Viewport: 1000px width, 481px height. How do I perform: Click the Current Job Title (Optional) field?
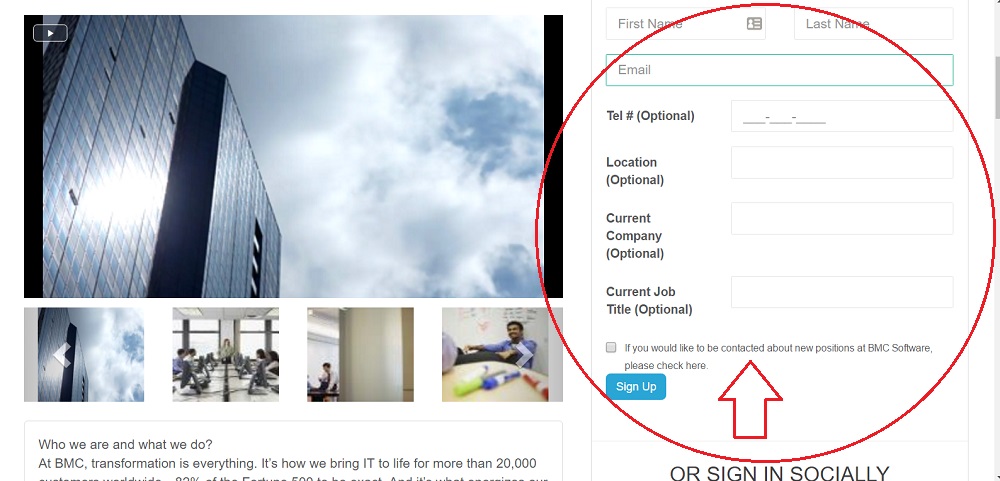pos(842,292)
